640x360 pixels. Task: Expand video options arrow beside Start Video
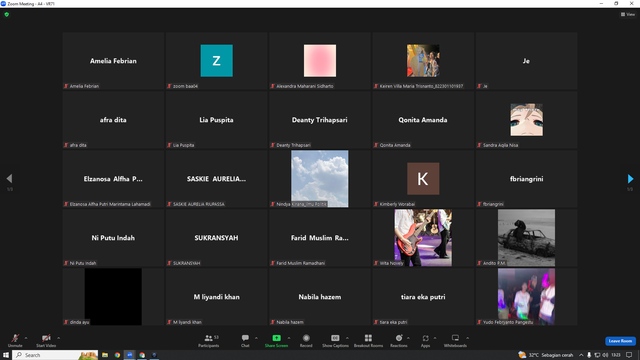pos(58,338)
